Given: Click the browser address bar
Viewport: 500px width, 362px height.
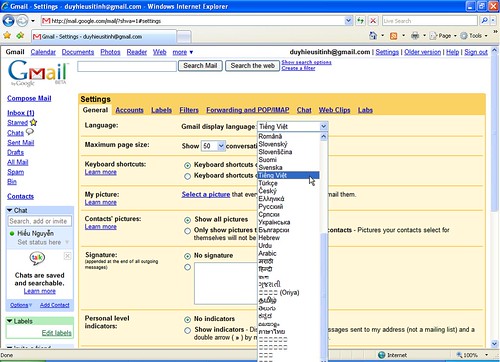Looking at the screenshot, I should tap(197, 21).
